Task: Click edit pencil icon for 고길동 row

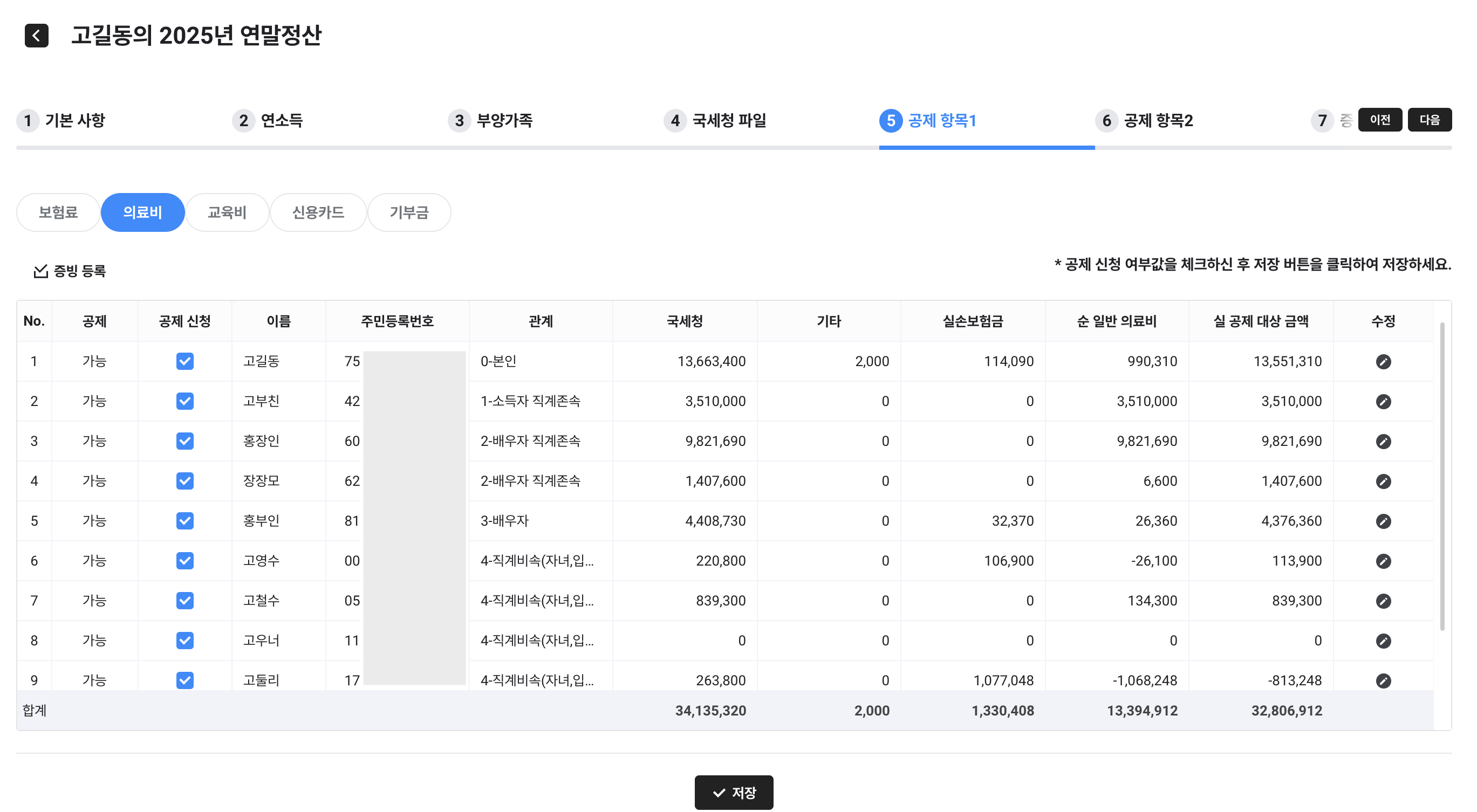Action: pyautogui.click(x=1383, y=362)
